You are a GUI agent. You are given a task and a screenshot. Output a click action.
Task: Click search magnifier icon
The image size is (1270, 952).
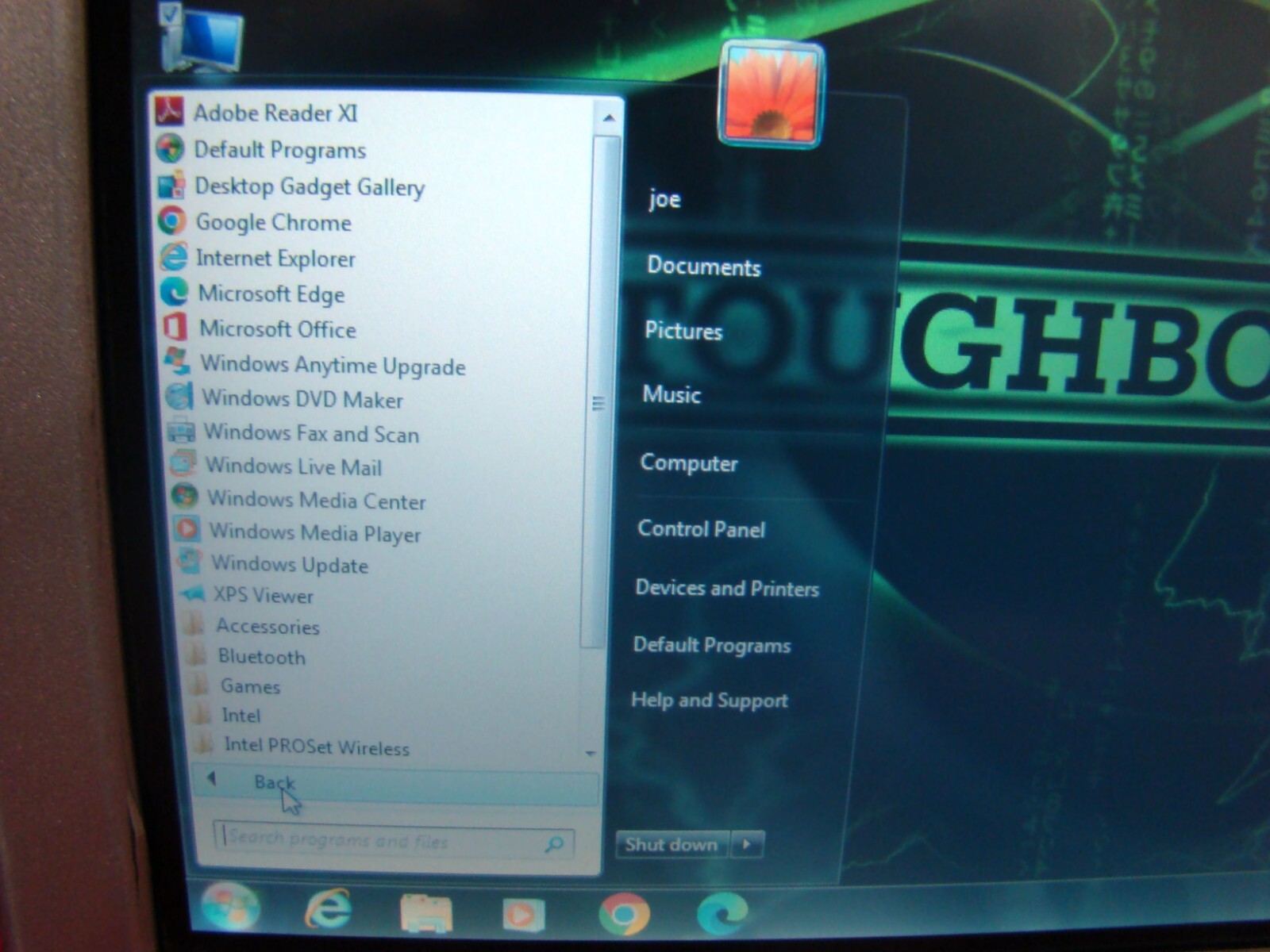(555, 844)
